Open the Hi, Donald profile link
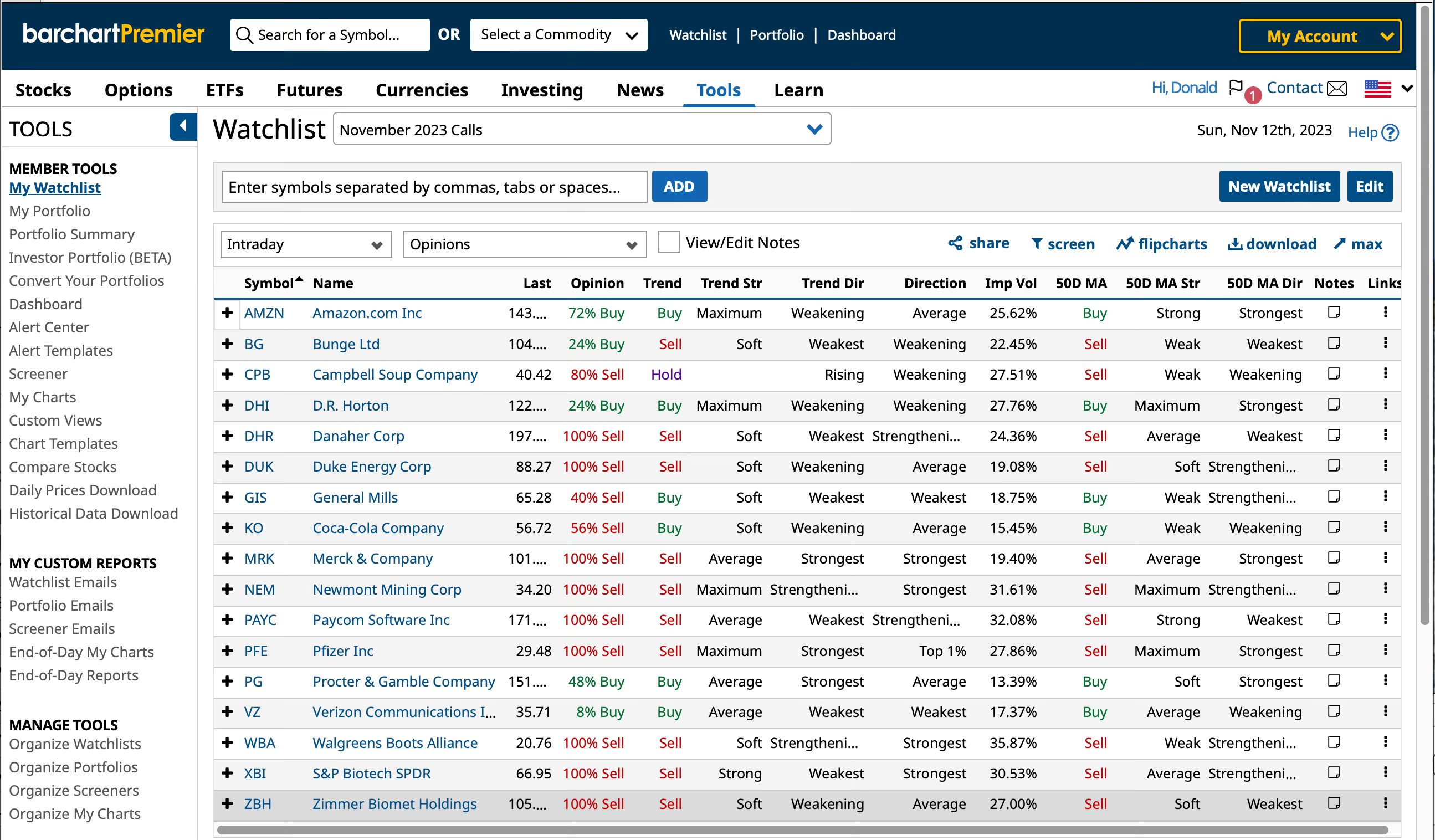The height and width of the screenshot is (840, 1435). click(x=1184, y=88)
